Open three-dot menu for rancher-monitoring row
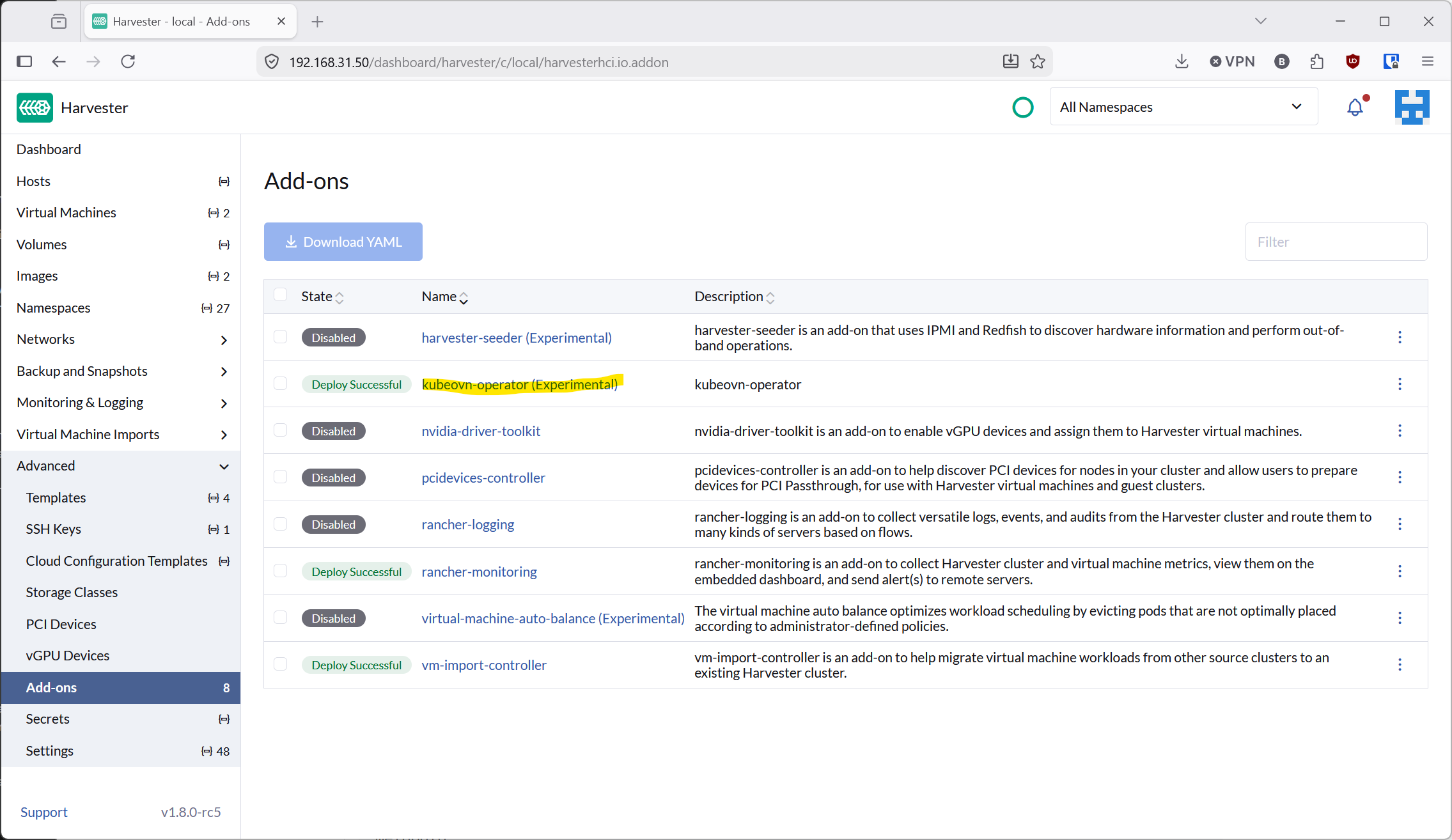This screenshot has height=840, width=1452. [1400, 572]
